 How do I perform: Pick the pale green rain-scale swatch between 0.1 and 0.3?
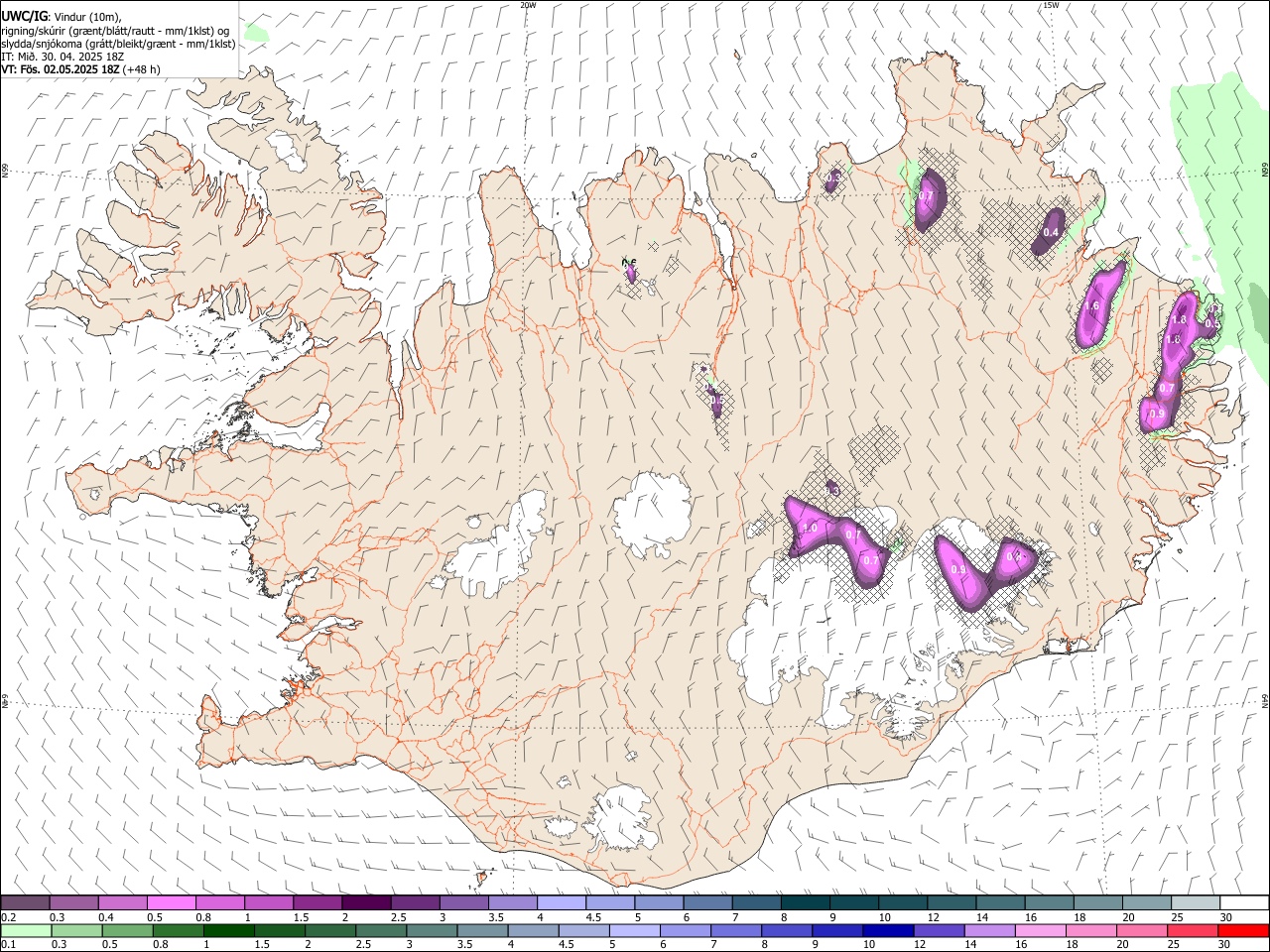click(x=26, y=930)
